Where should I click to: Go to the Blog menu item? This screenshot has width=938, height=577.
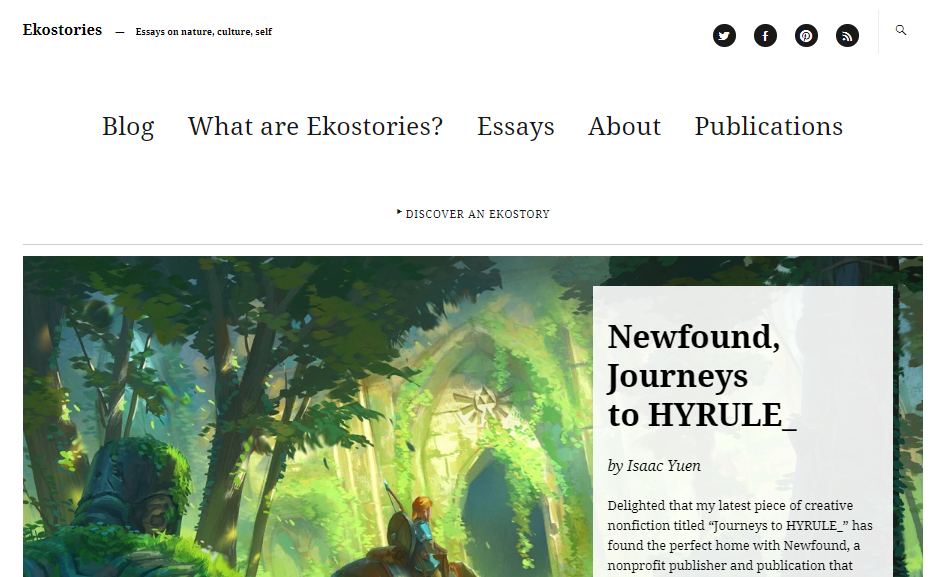coord(128,126)
